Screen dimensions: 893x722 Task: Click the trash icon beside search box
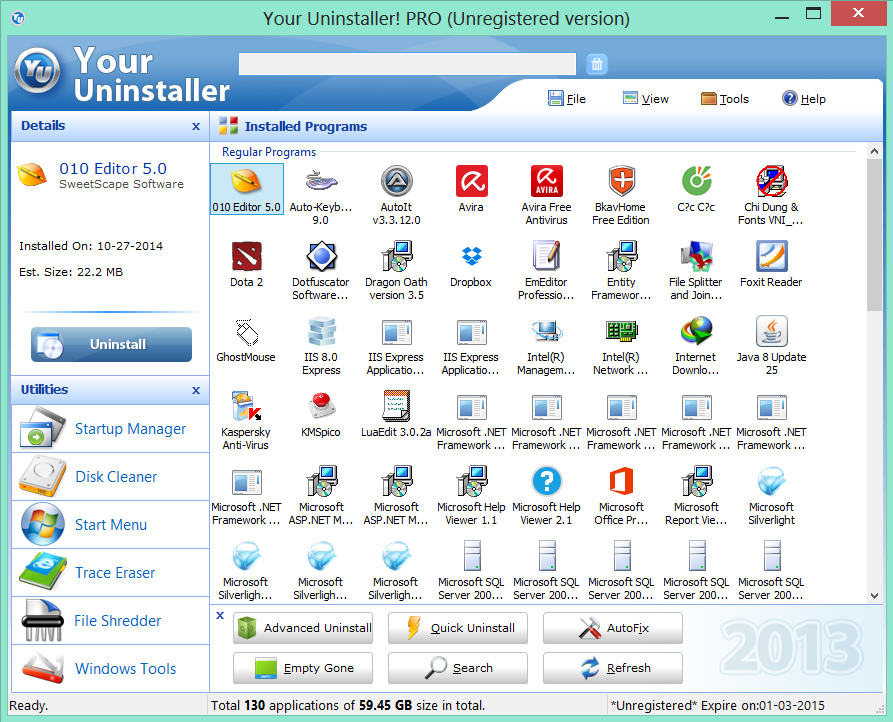(597, 64)
